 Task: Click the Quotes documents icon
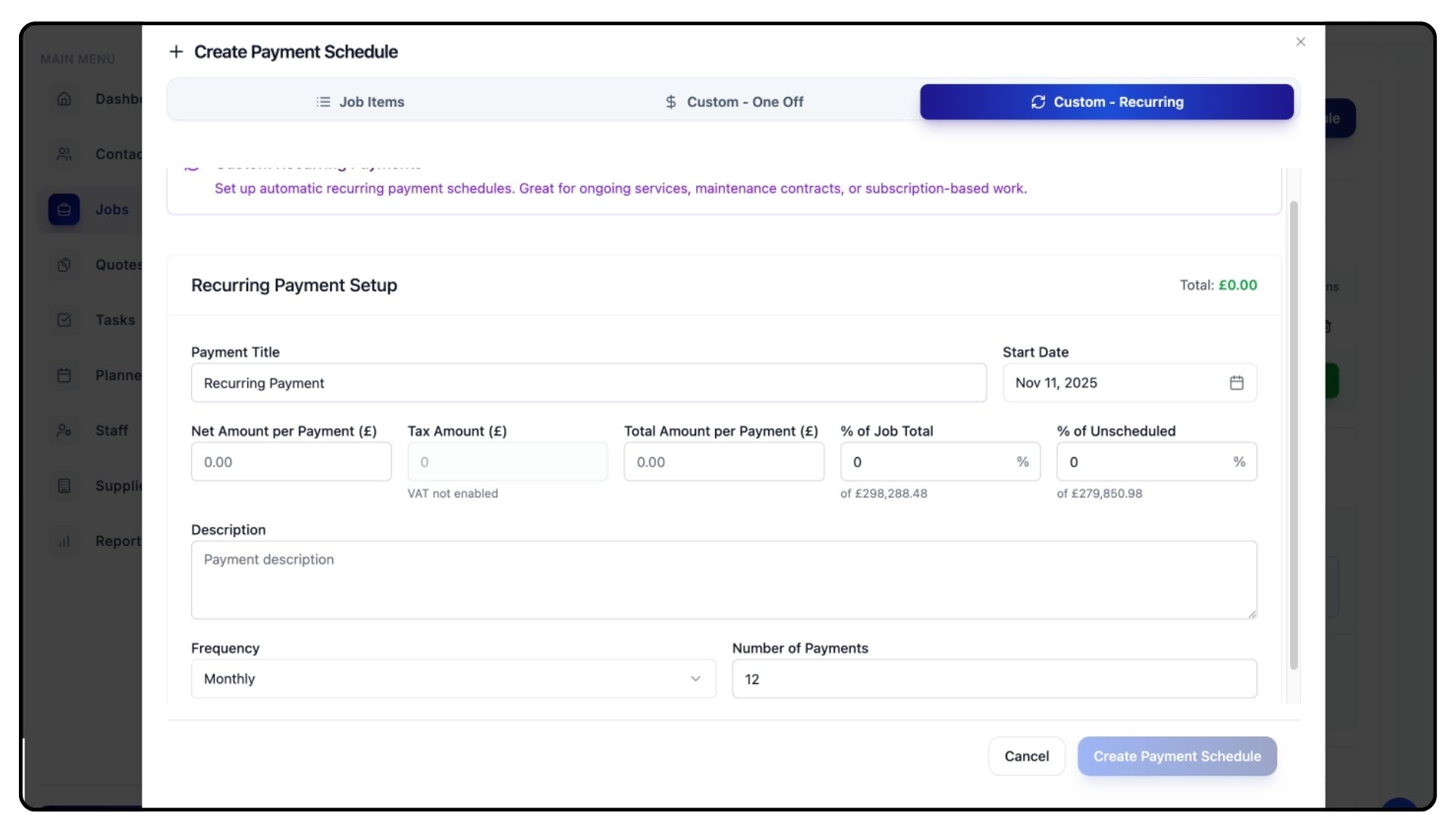(x=64, y=265)
